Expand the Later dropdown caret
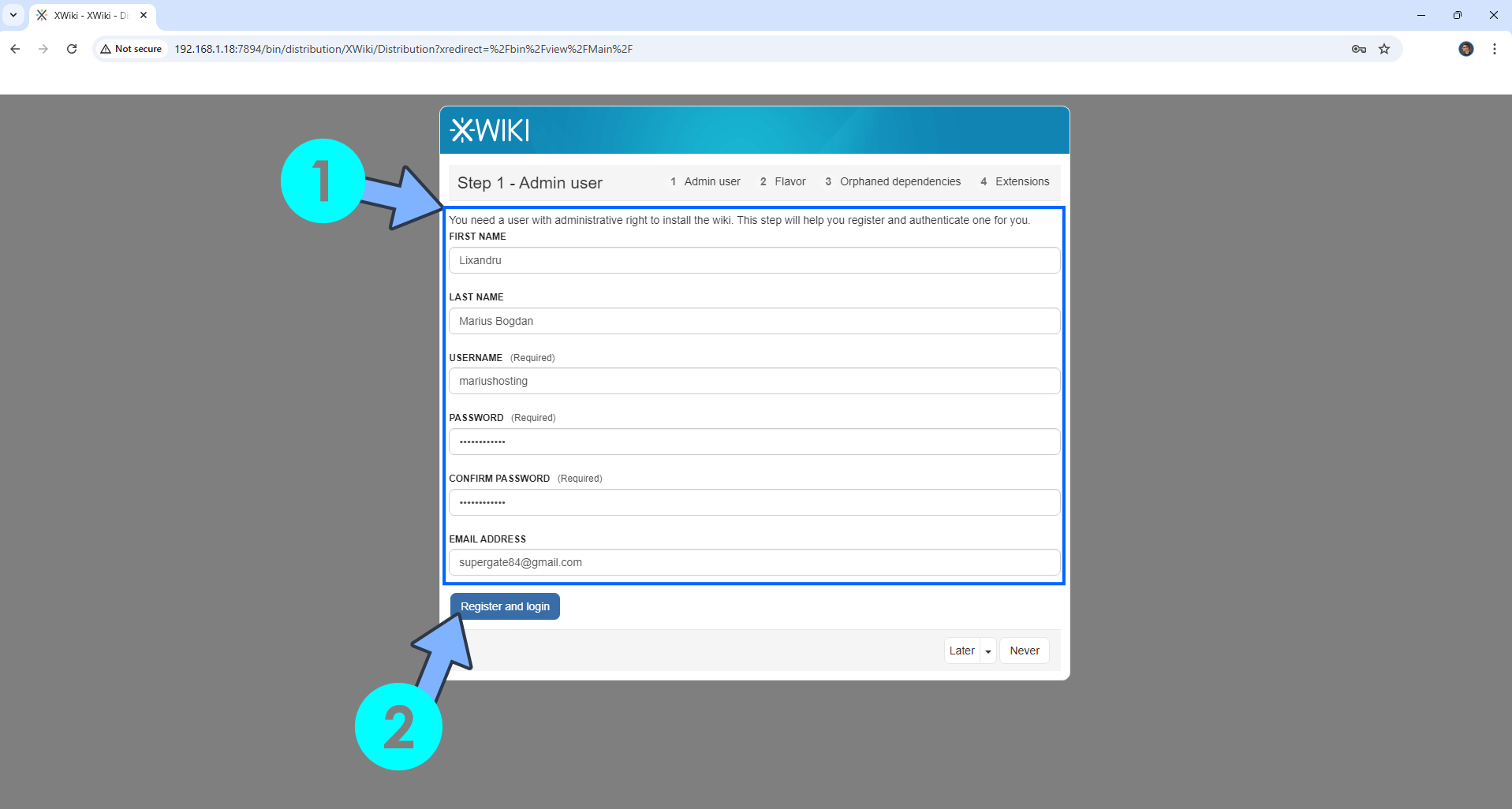 tap(988, 651)
